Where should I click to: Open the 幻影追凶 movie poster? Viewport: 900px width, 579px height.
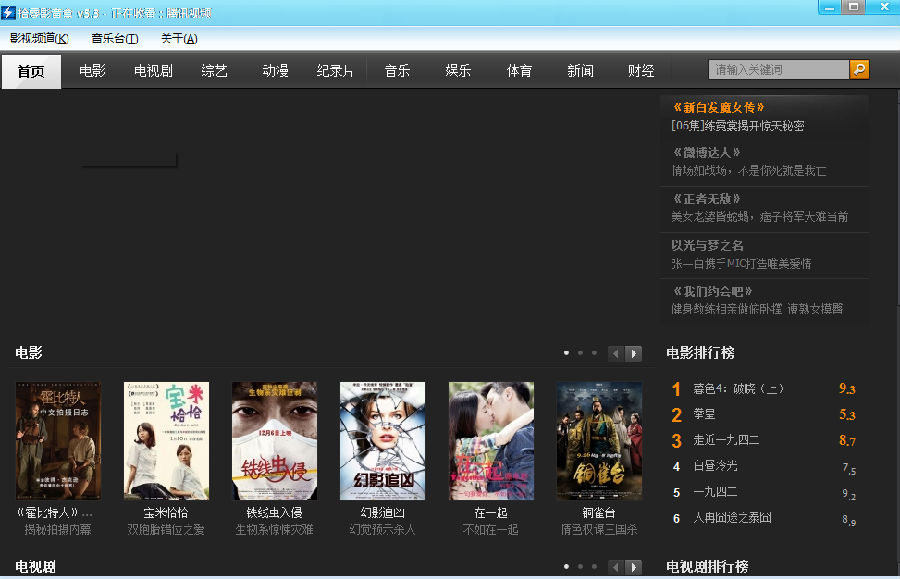click(x=382, y=440)
